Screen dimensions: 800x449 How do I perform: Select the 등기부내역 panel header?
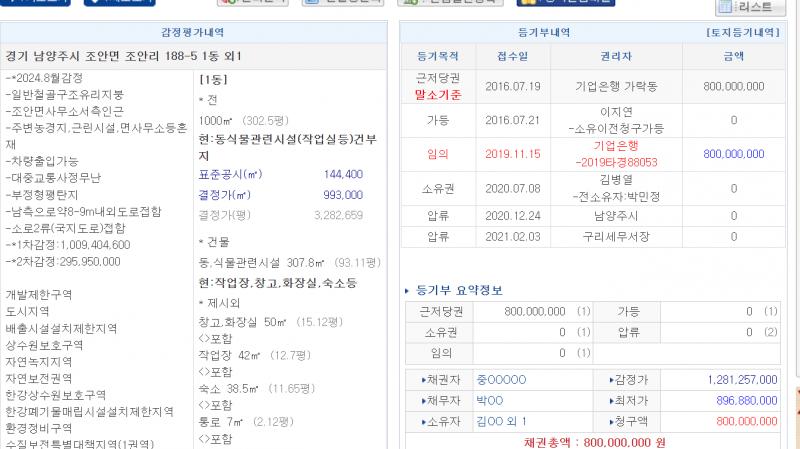coord(544,33)
